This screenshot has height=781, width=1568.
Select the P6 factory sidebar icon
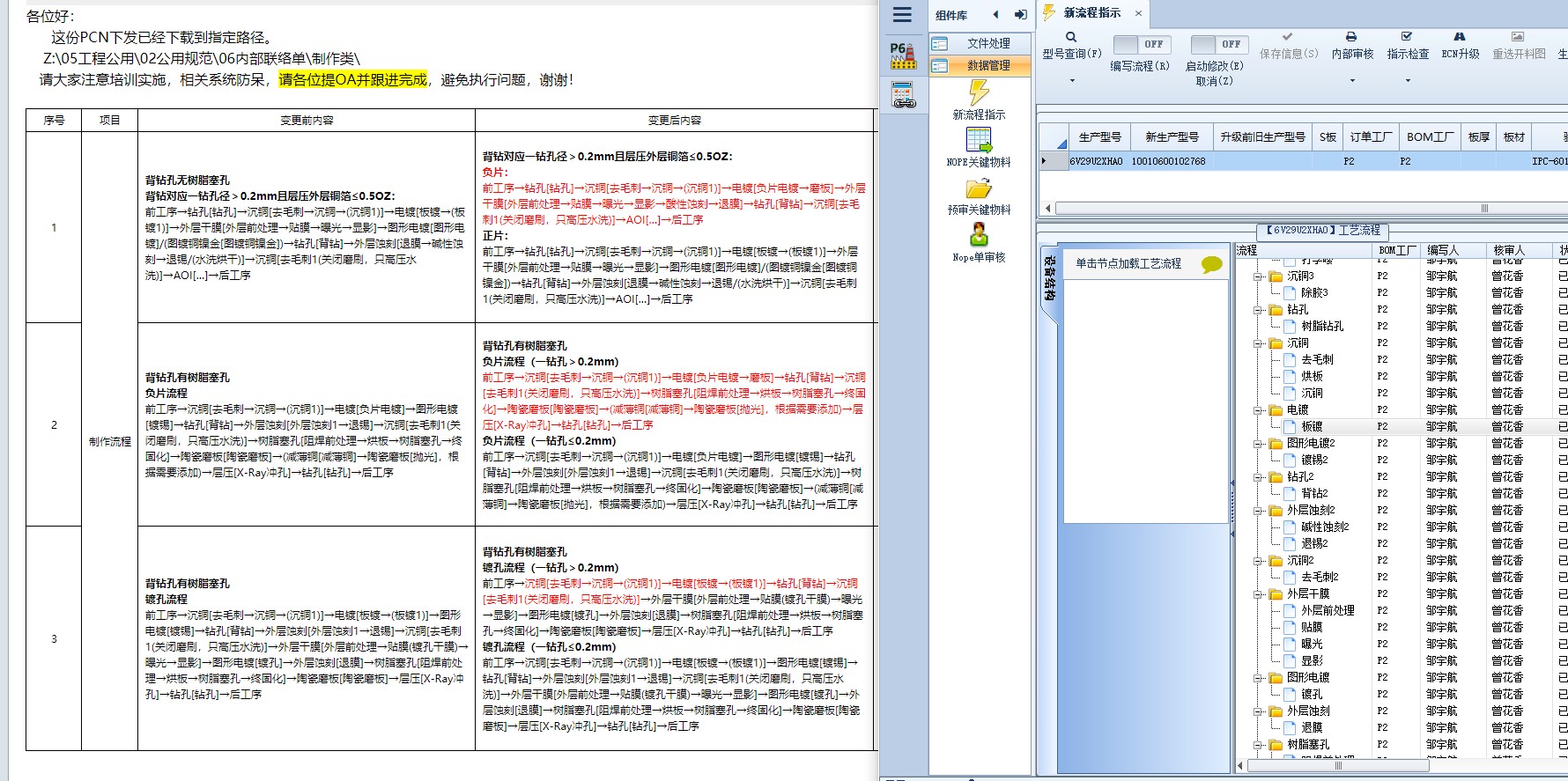(903, 55)
